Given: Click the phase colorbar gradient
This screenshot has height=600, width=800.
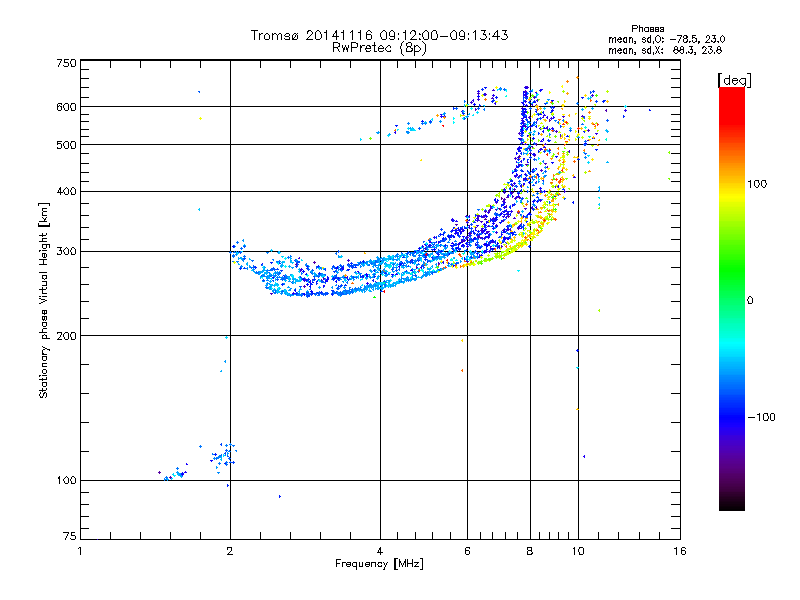Looking at the screenshot, I should click(x=732, y=299).
